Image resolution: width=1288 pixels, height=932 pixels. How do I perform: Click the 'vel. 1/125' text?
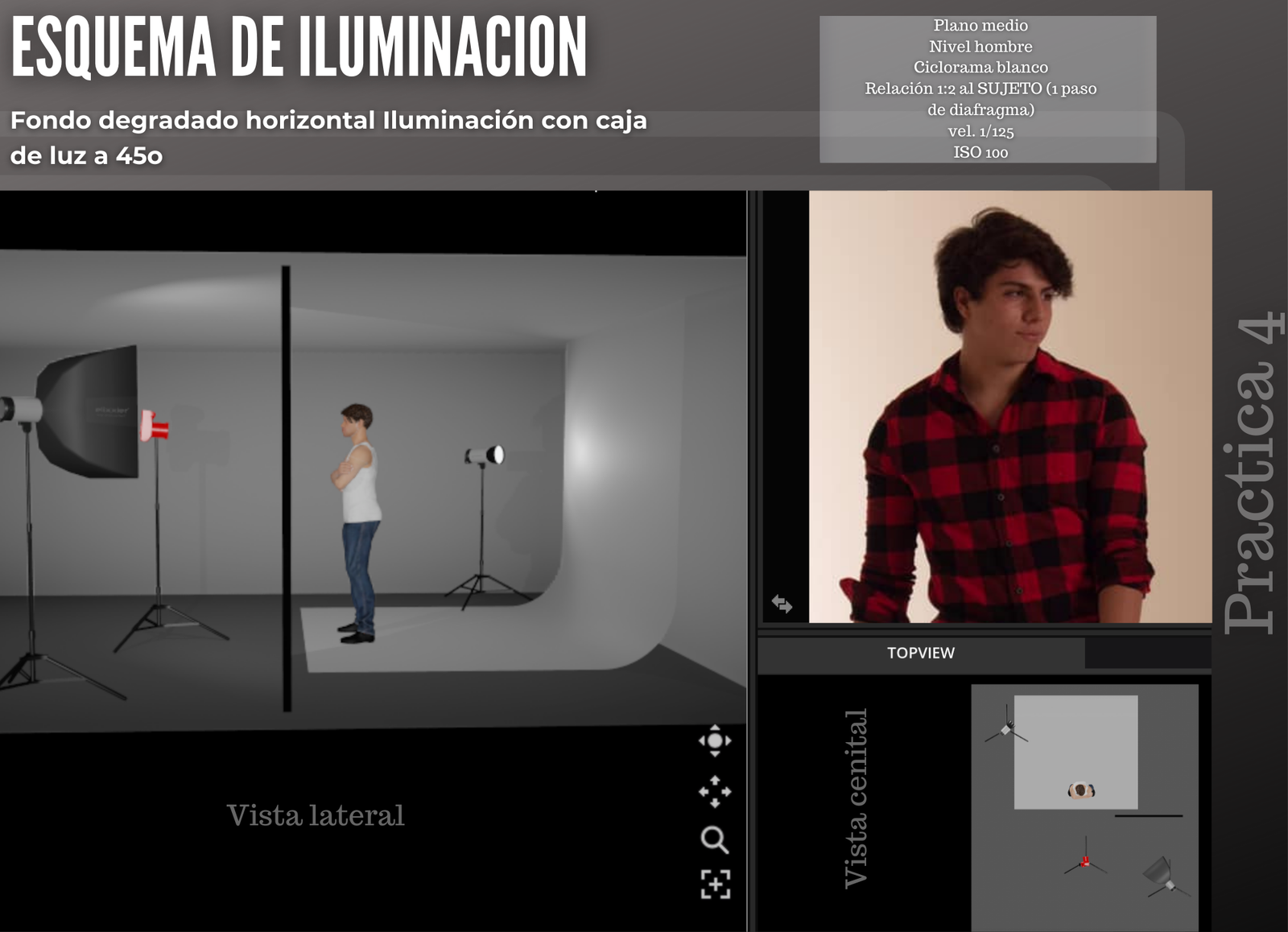(980, 131)
